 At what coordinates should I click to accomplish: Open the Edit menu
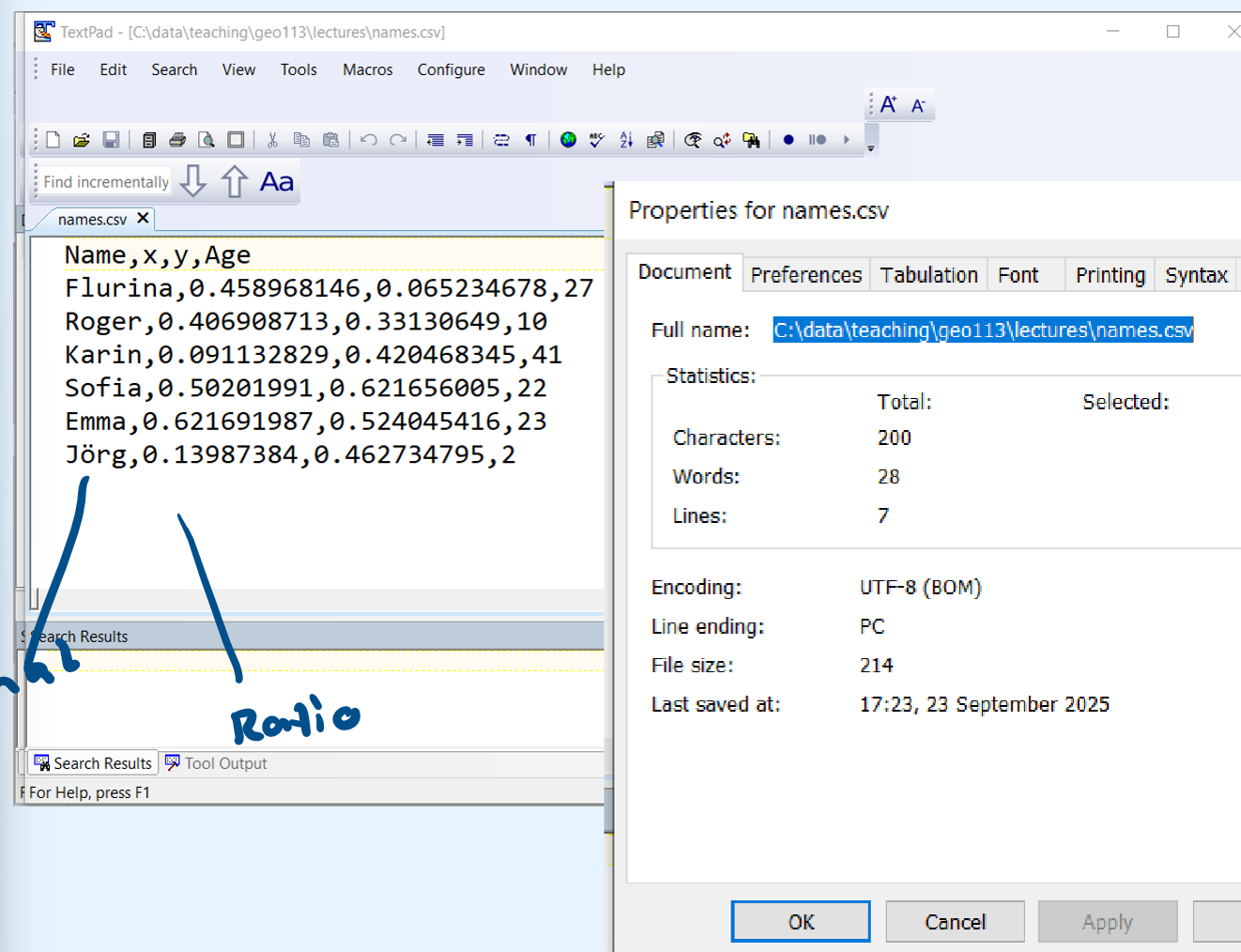click(114, 69)
